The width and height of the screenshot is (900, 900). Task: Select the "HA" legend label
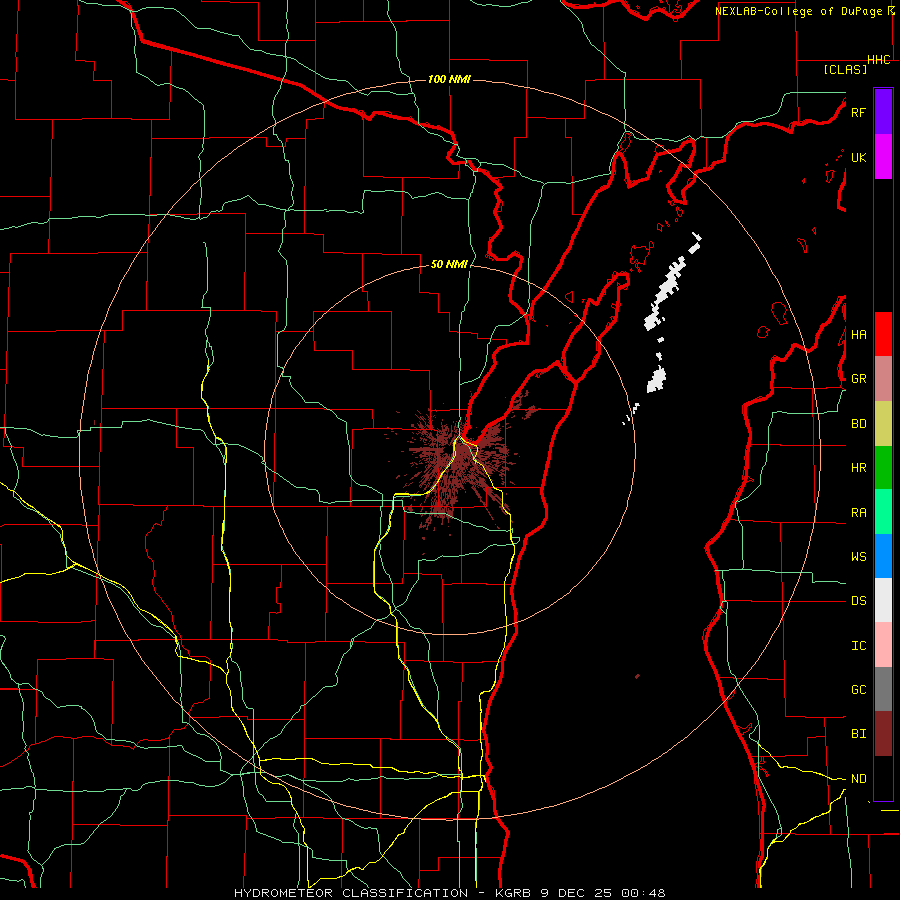pyautogui.click(x=858, y=334)
